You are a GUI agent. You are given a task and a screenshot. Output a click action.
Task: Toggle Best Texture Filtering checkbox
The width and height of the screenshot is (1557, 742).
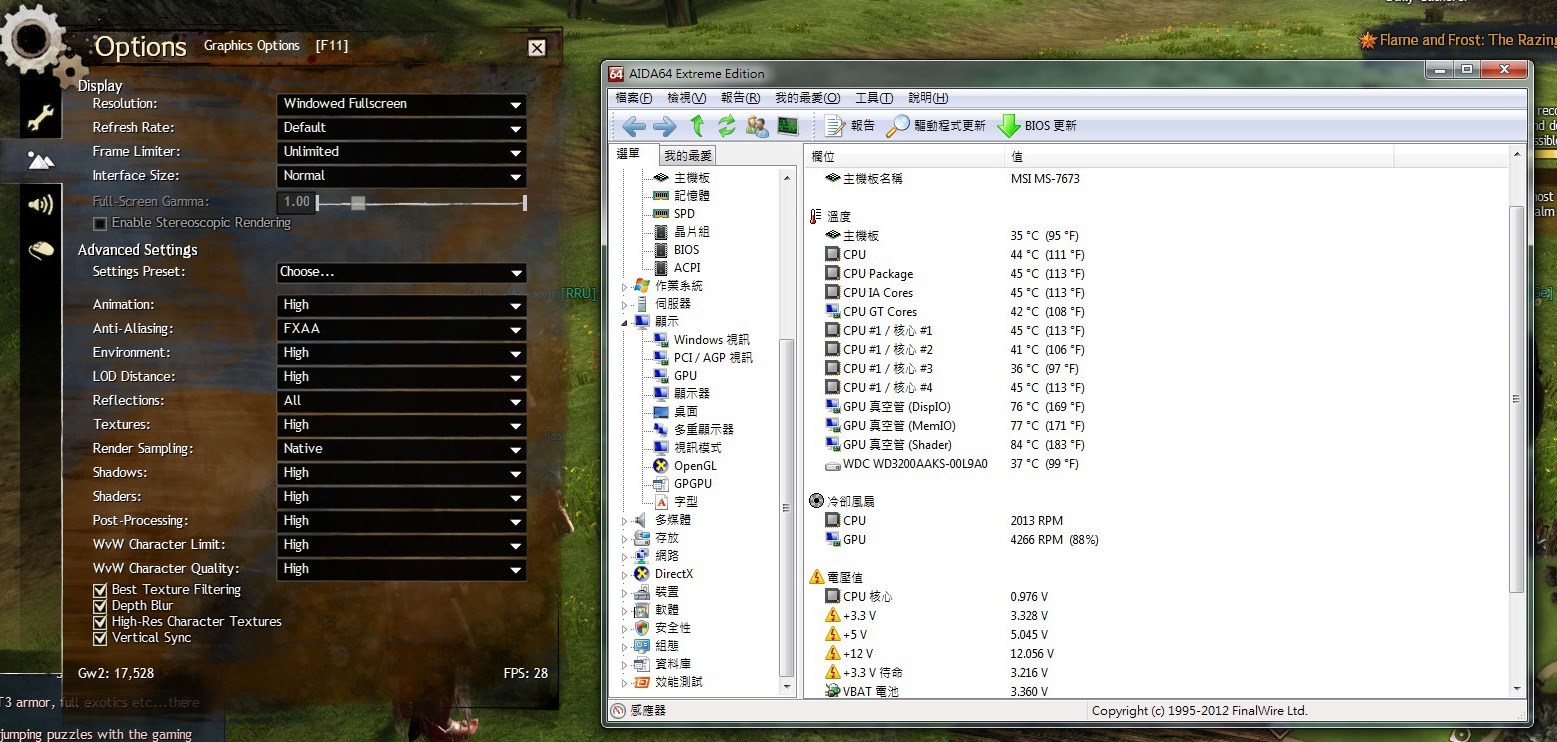coord(100,590)
